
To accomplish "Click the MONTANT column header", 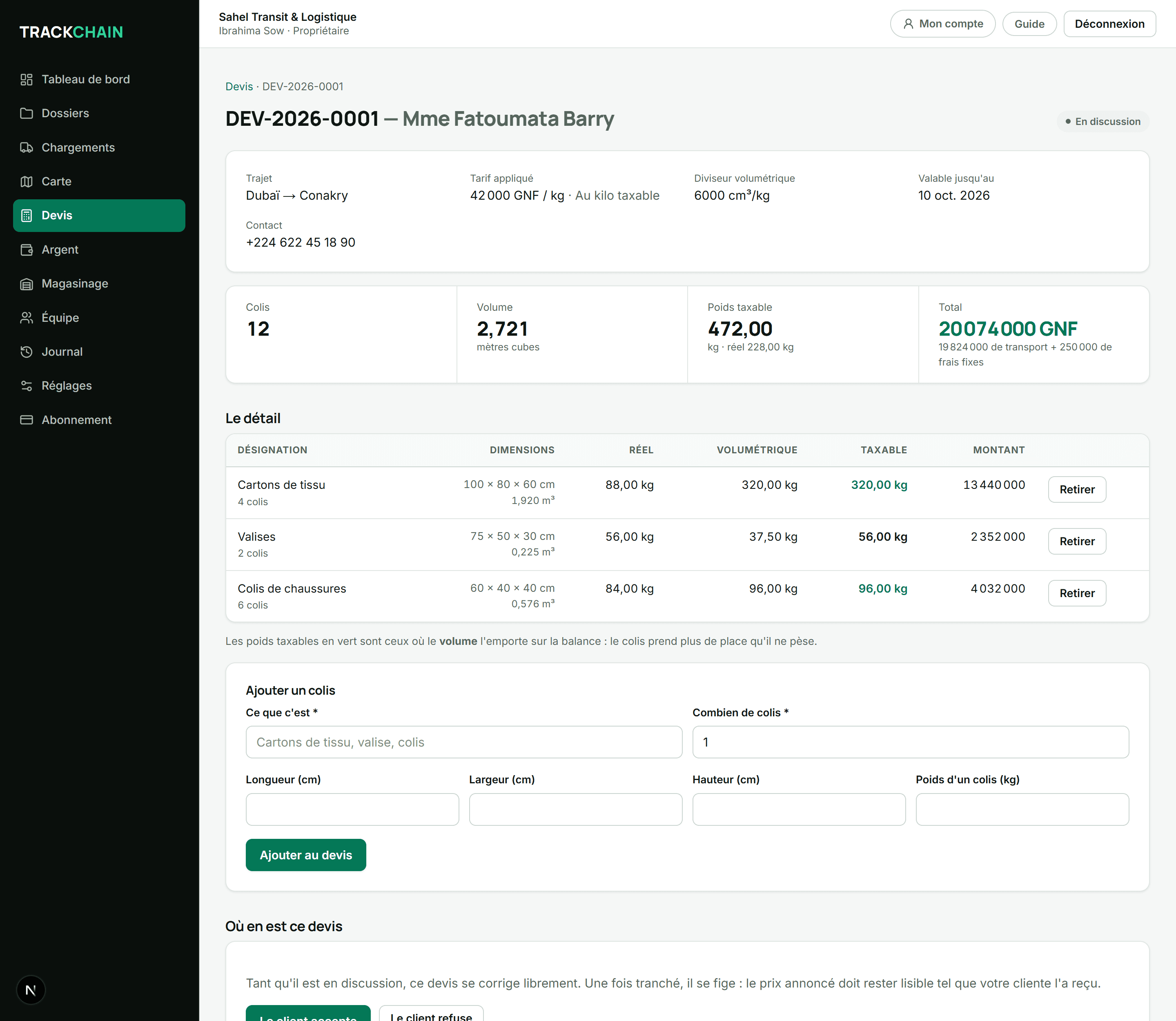I will pyautogui.click(x=999, y=450).
